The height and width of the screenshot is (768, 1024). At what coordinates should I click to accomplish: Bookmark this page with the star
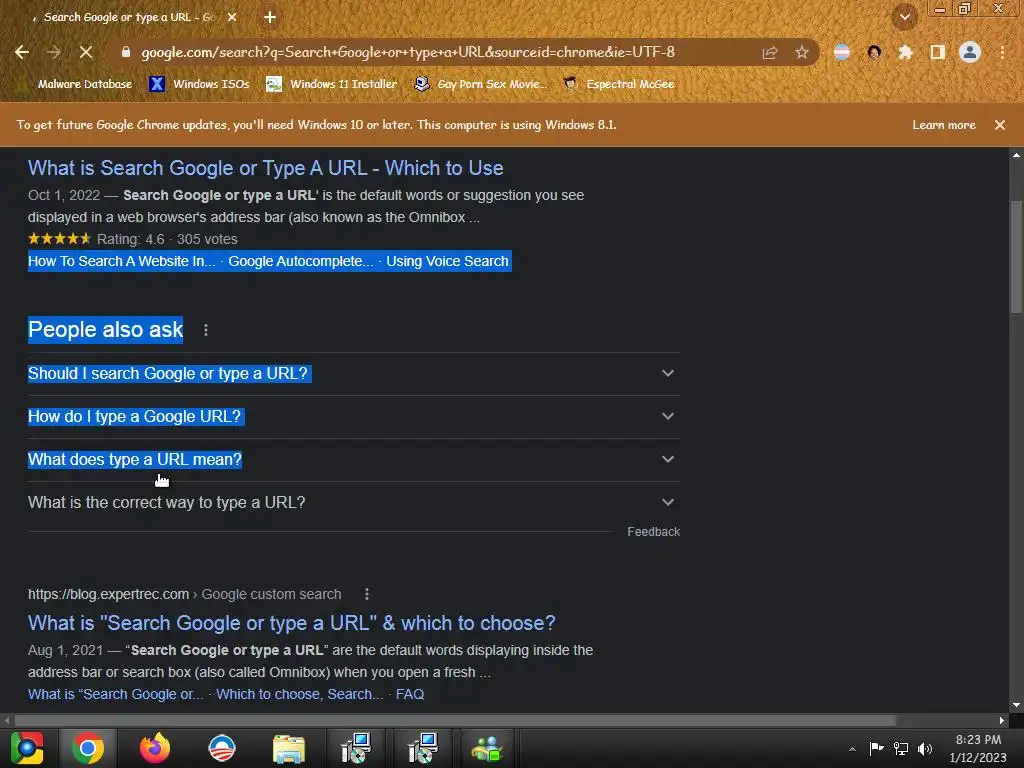[802, 52]
